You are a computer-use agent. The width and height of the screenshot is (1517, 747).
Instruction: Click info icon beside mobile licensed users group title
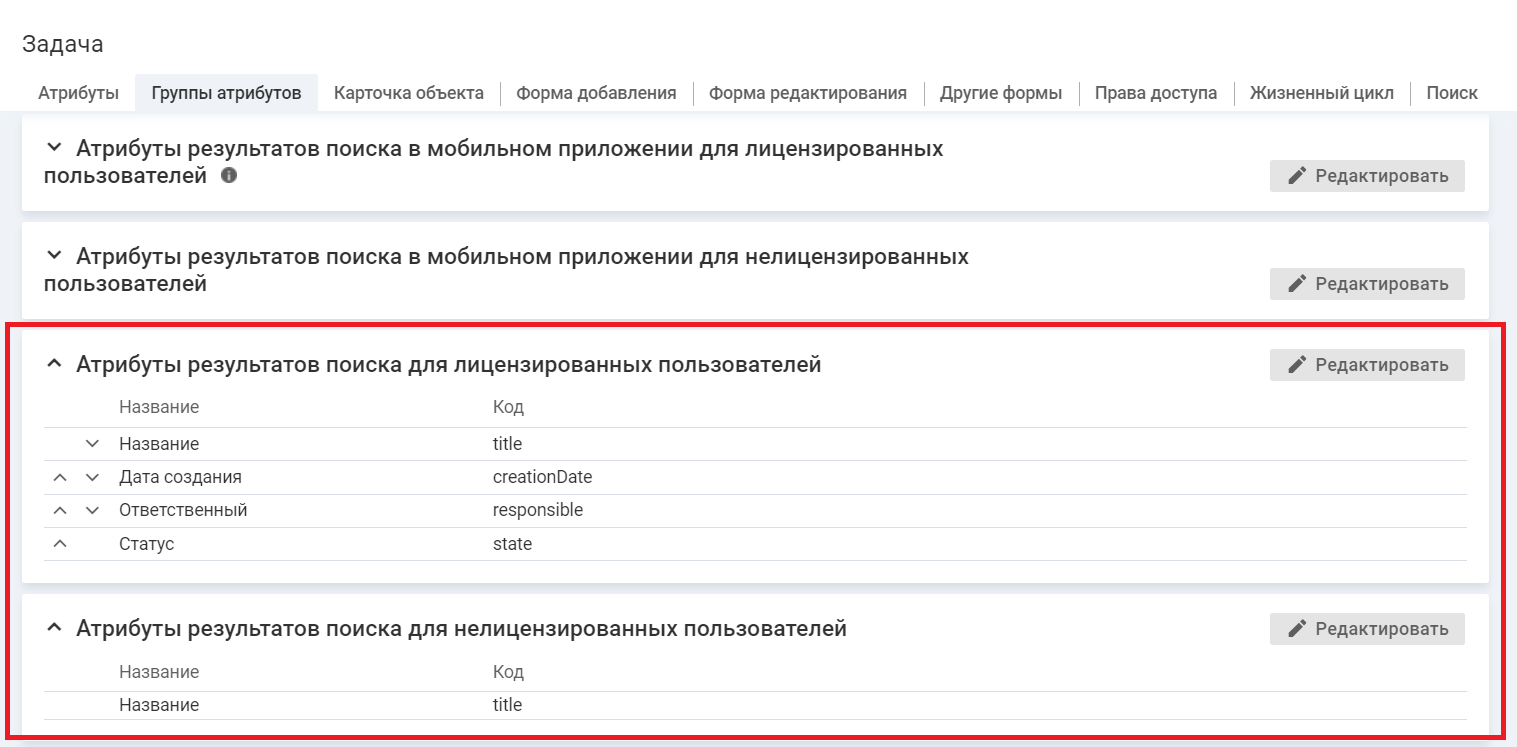click(x=229, y=176)
